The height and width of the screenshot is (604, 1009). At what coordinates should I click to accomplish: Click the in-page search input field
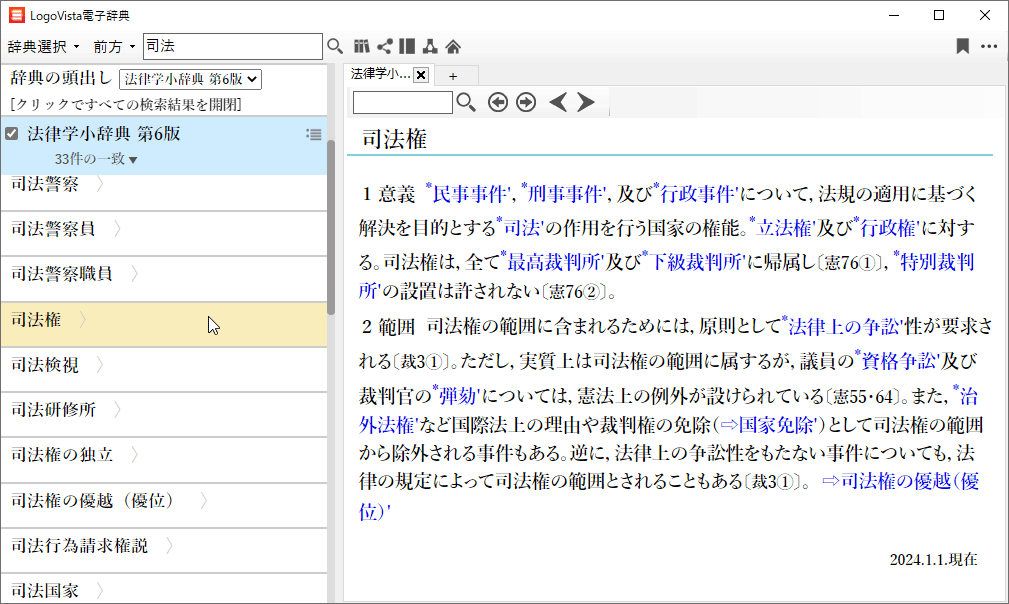click(403, 102)
